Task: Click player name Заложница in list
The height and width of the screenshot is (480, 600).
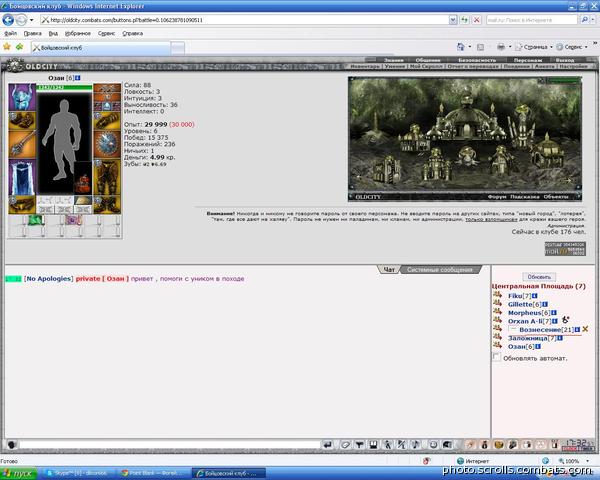Action: pyautogui.click(x=528, y=338)
